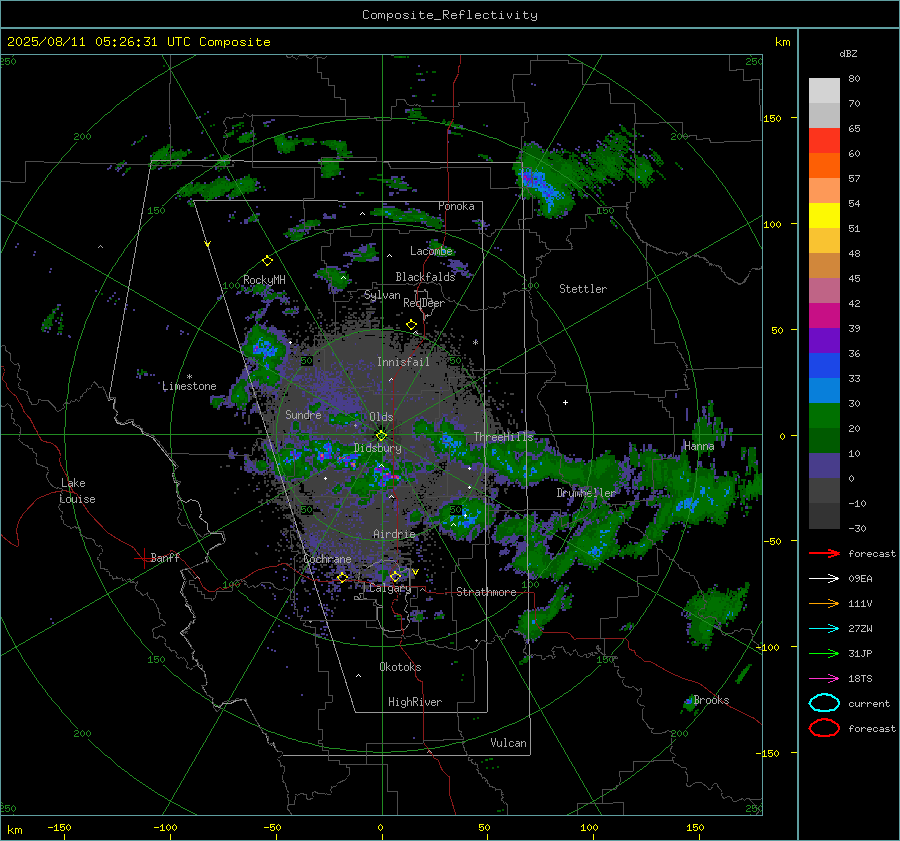The height and width of the screenshot is (841, 900).
Task: Click the magenta swatch between 42 and 39
Action: pos(824,316)
